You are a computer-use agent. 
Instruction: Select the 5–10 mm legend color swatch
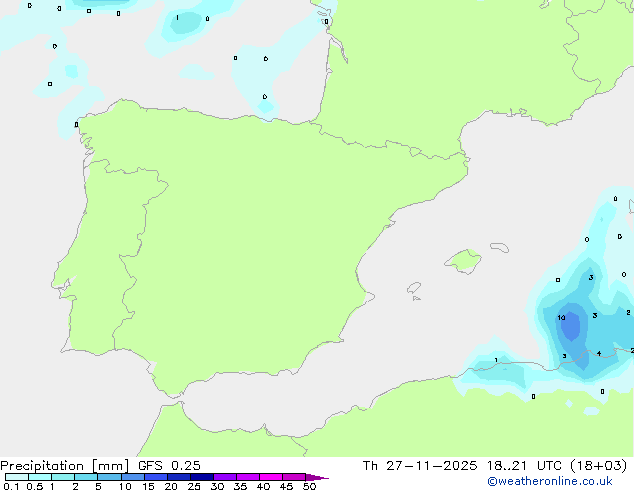tap(109, 477)
